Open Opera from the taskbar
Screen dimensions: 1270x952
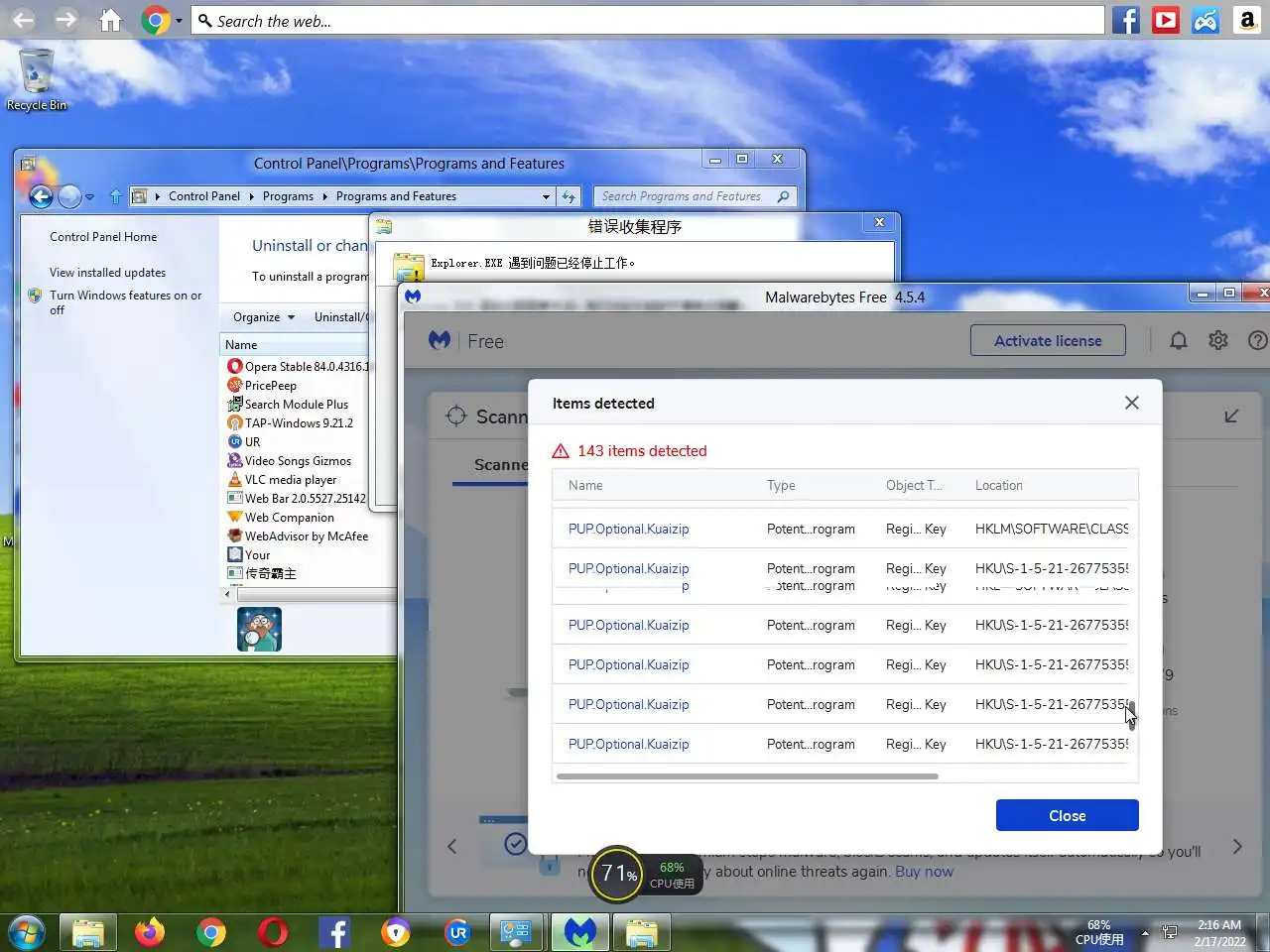click(x=273, y=932)
